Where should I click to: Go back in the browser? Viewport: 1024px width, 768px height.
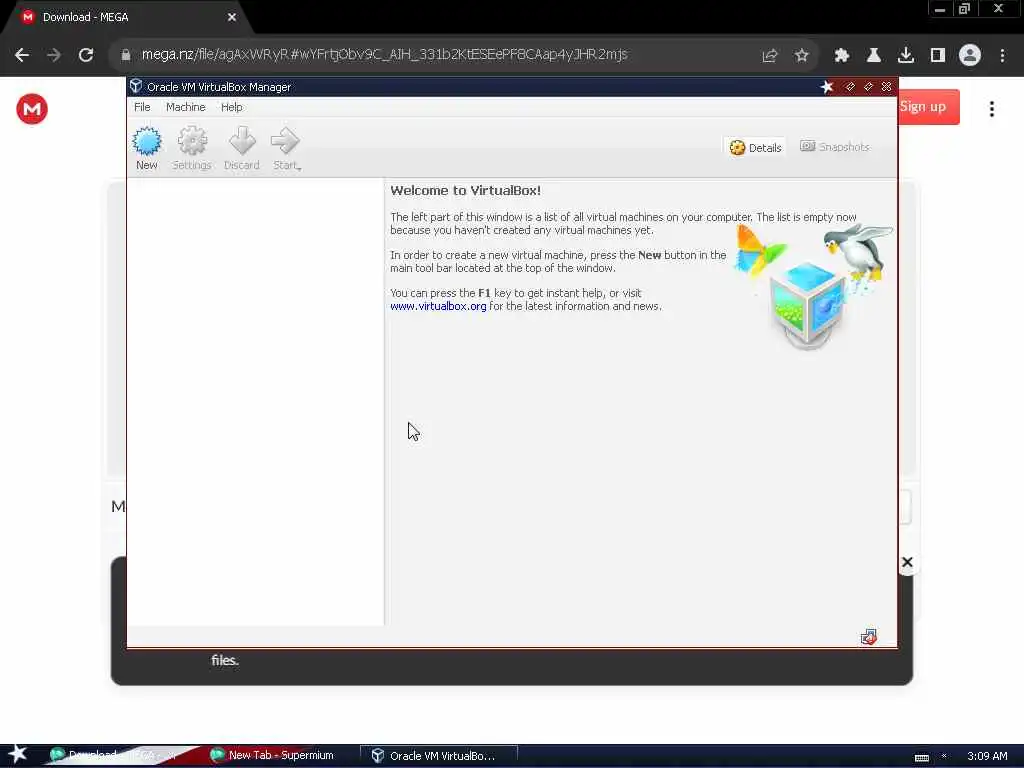tap(22, 56)
